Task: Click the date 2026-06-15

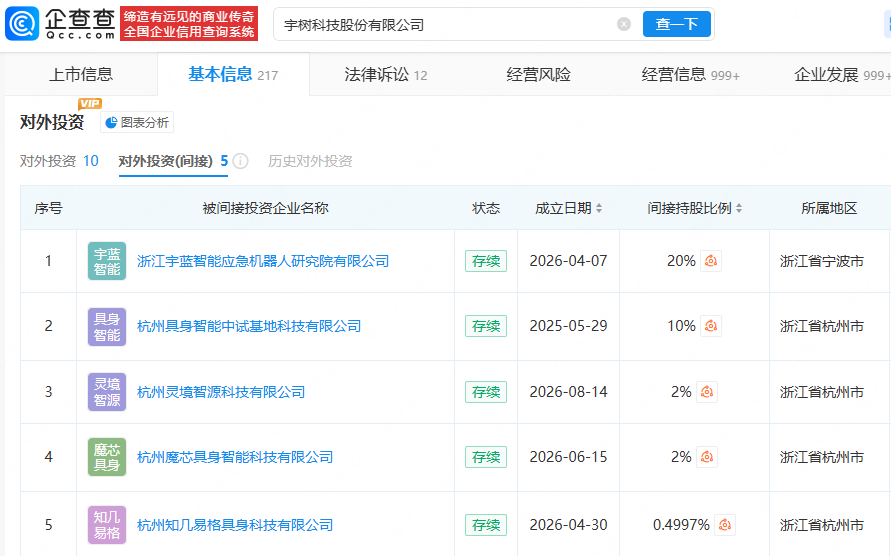Action: tap(568, 457)
